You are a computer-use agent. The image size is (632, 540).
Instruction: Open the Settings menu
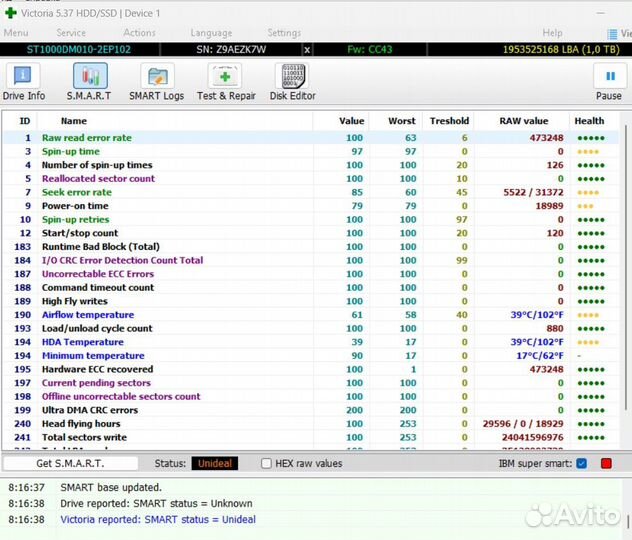[284, 33]
